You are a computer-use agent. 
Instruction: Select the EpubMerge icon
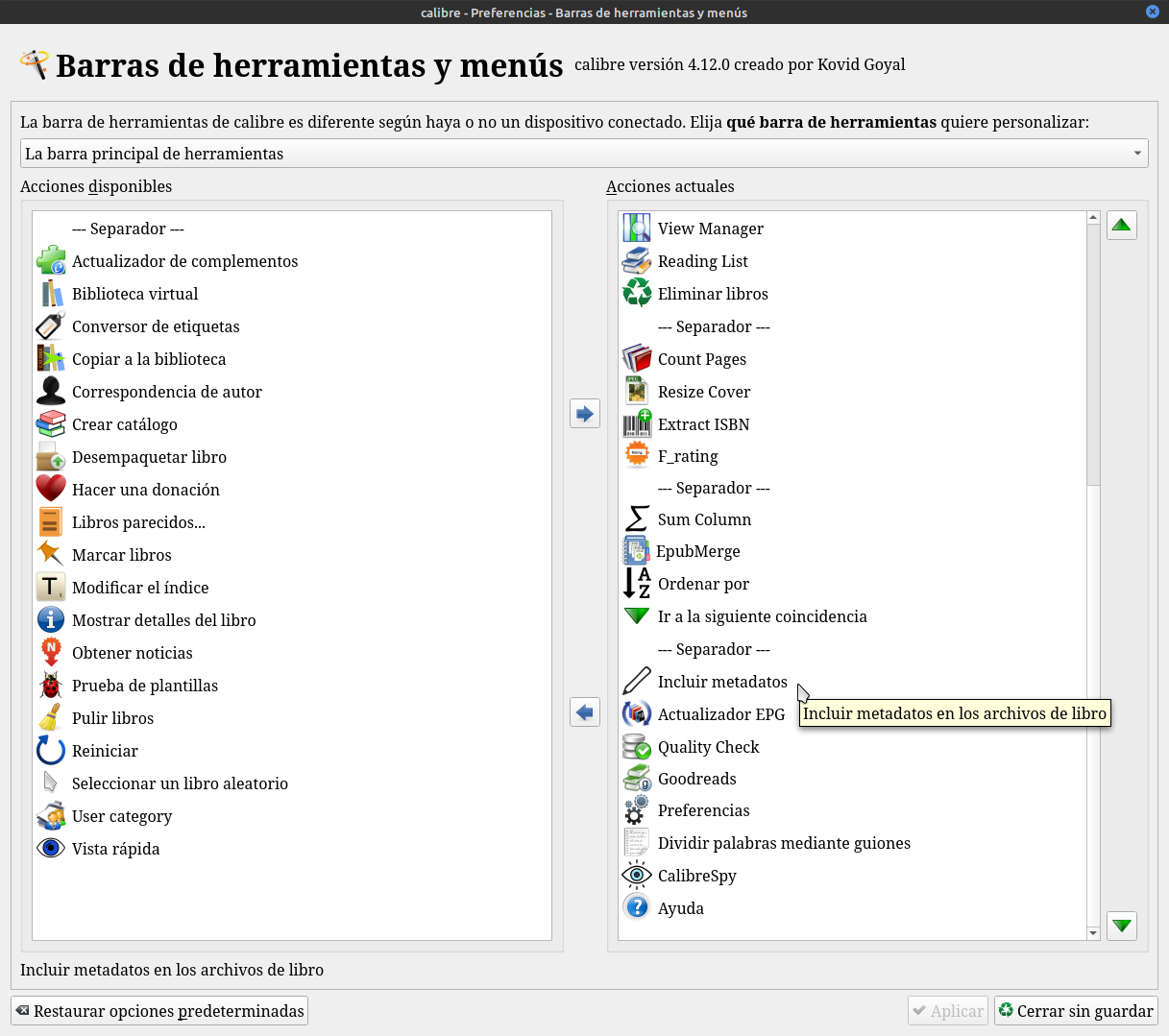(637, 551)
